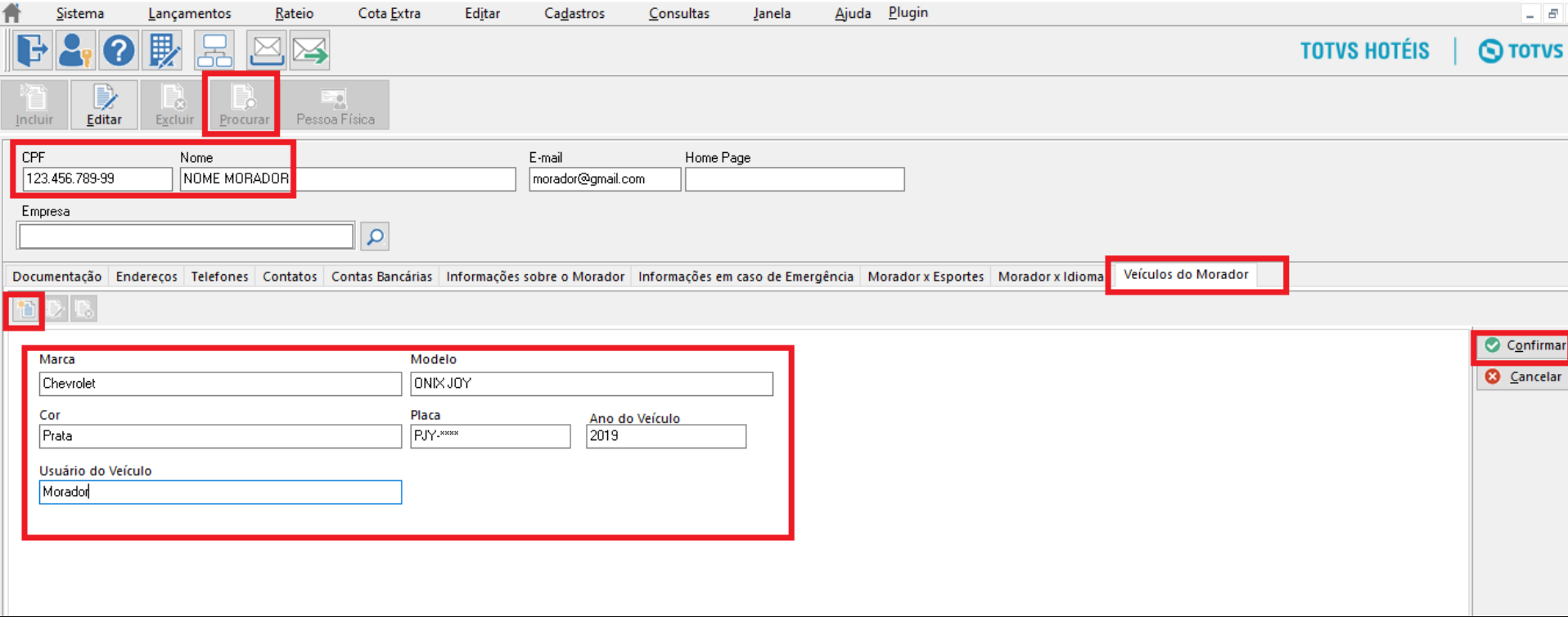Open the Cadastros menu
This screenshot has width=1568, height=617.
pos(574,13)
